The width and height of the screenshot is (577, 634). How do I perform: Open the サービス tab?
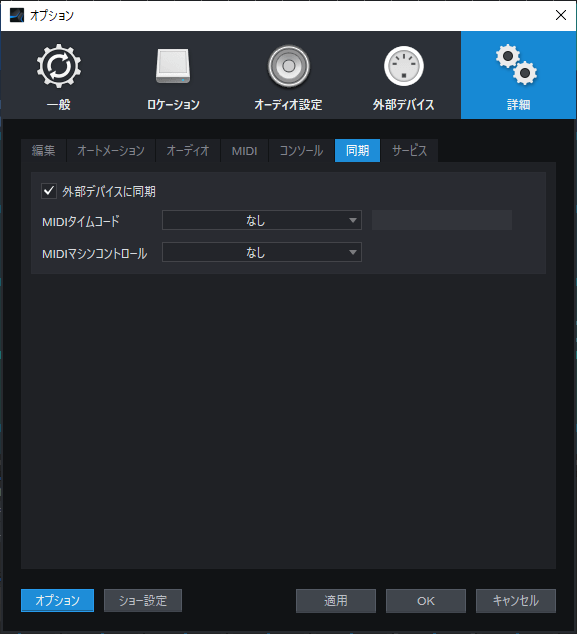409,150
